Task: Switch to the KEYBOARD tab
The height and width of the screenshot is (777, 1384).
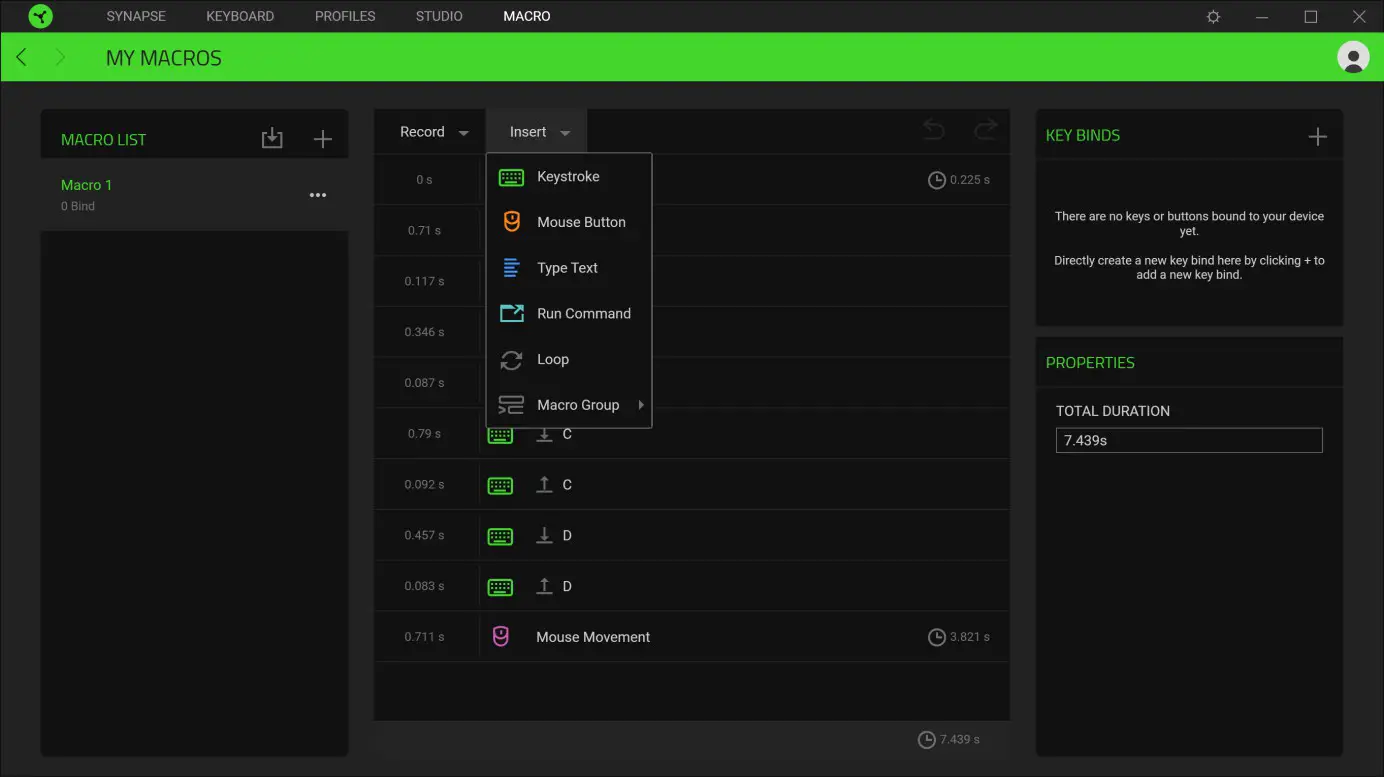Action: pos(240,16)
